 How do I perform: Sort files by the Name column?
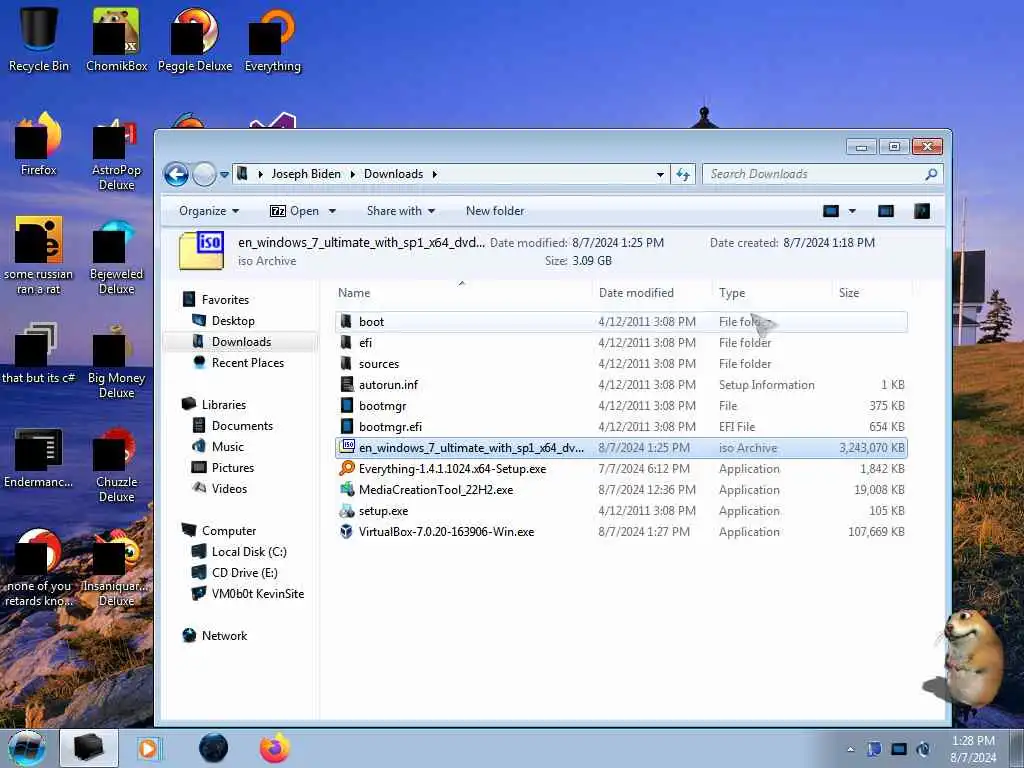pos(354,293)
